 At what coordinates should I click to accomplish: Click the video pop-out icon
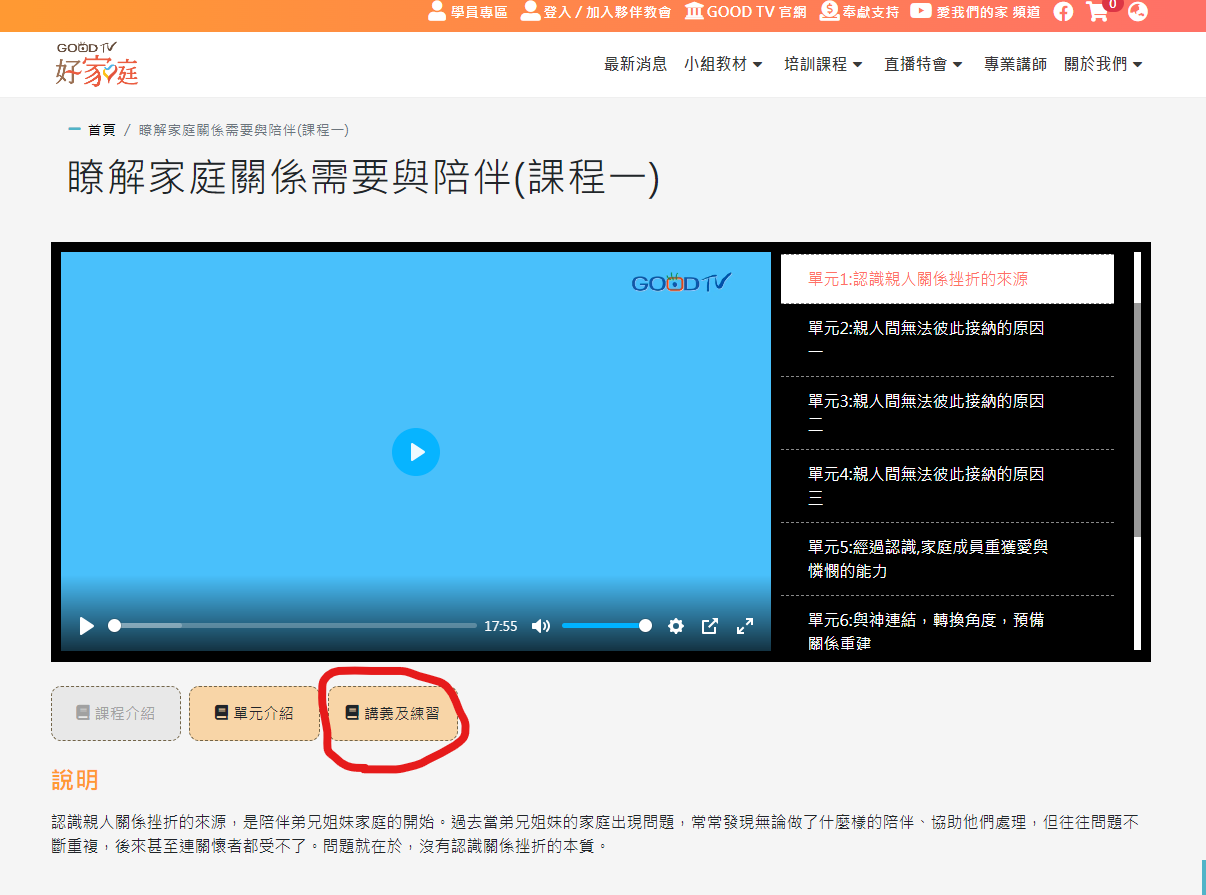[x=710, y=626]
